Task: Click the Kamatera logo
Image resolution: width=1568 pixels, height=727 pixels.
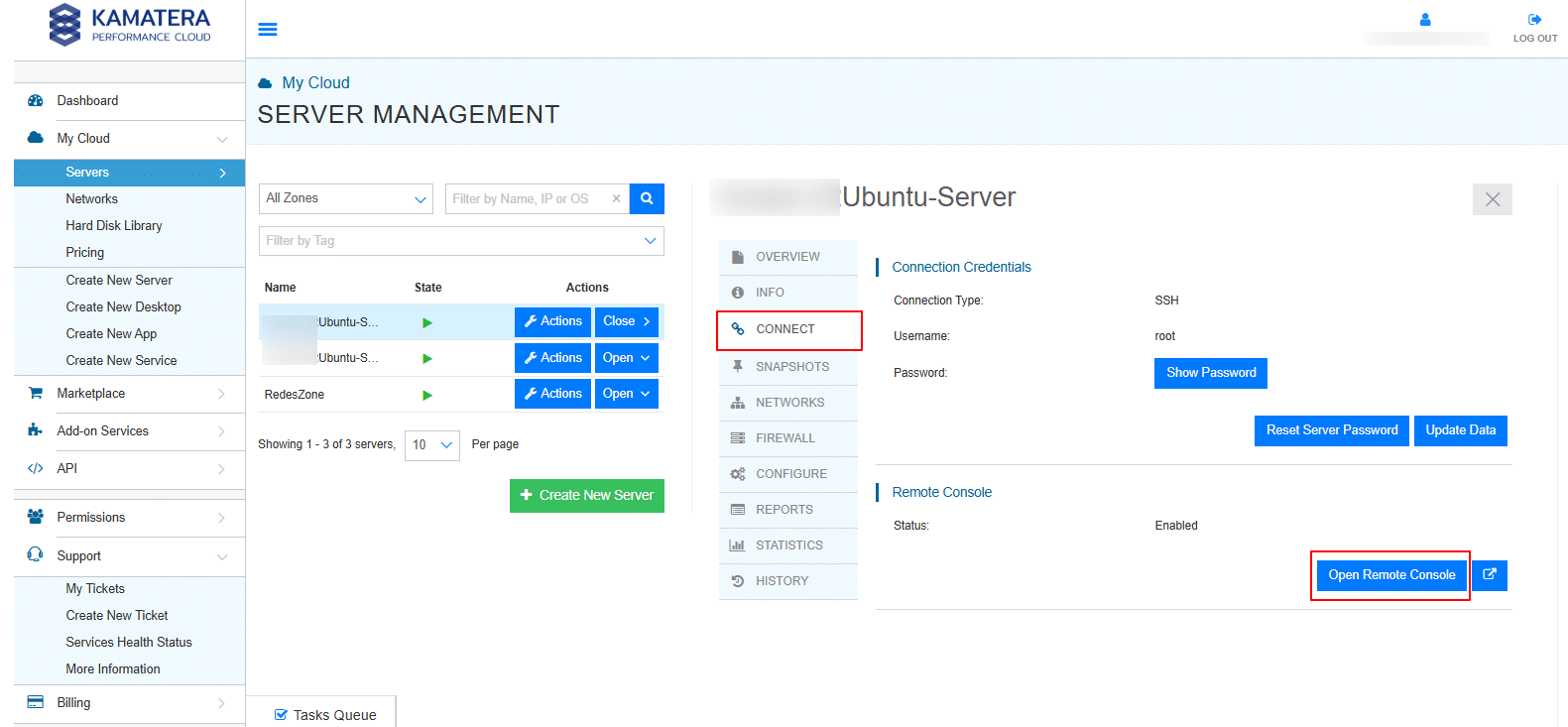Action: [130, 25]
